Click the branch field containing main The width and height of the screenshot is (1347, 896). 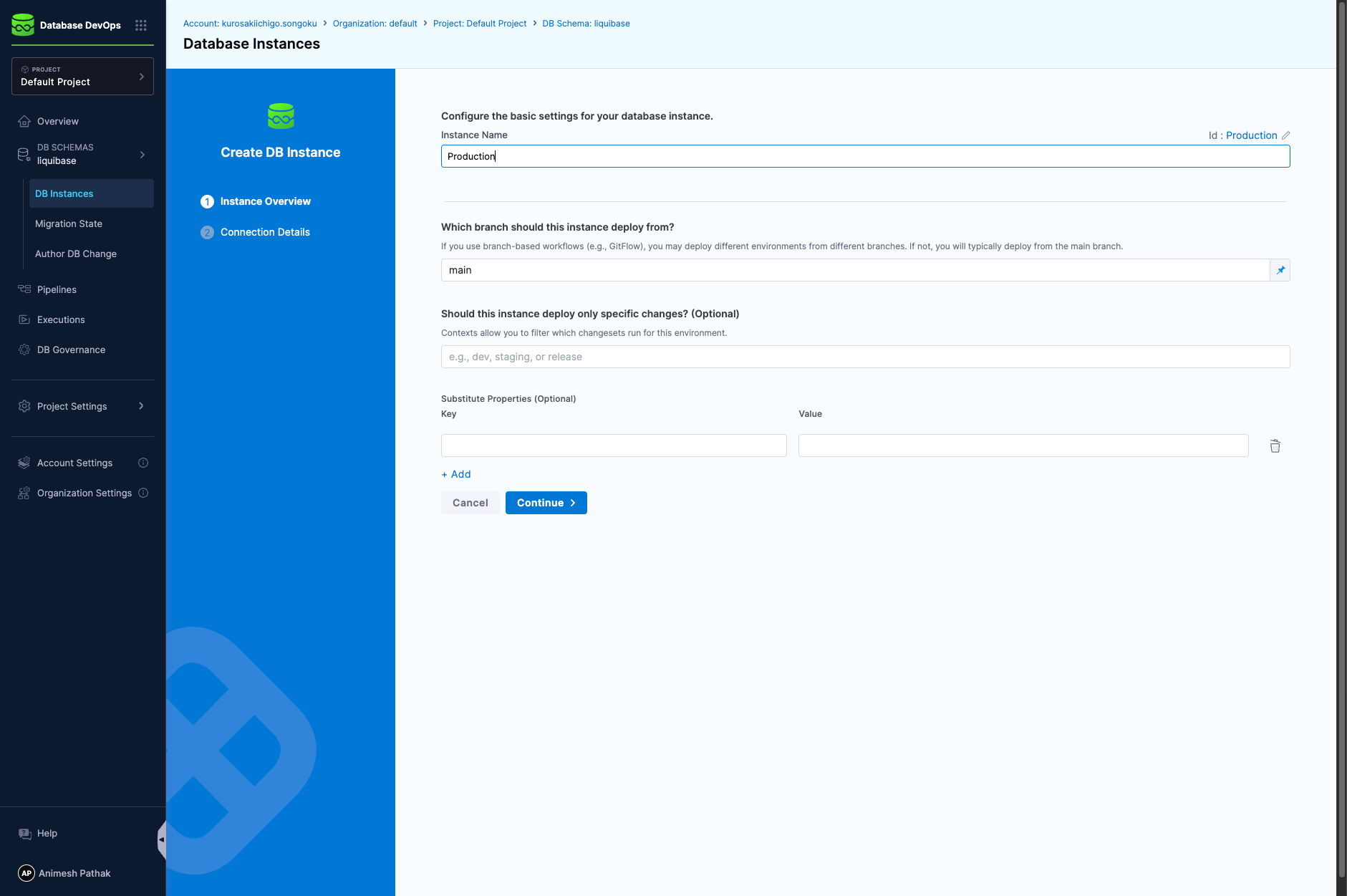[855, 270]
